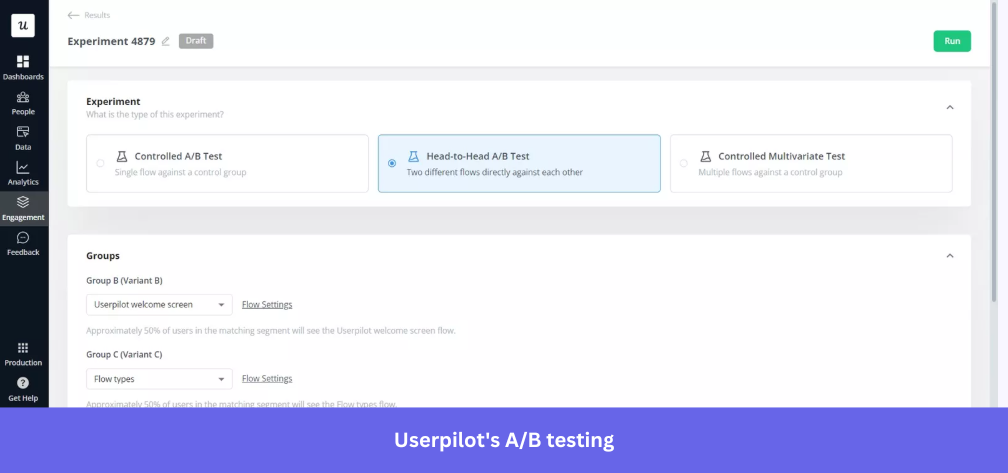Viewport: 1008px width, 473px height.
Task: Open the Feedback sidebar section
Action: tap(23, 244)
